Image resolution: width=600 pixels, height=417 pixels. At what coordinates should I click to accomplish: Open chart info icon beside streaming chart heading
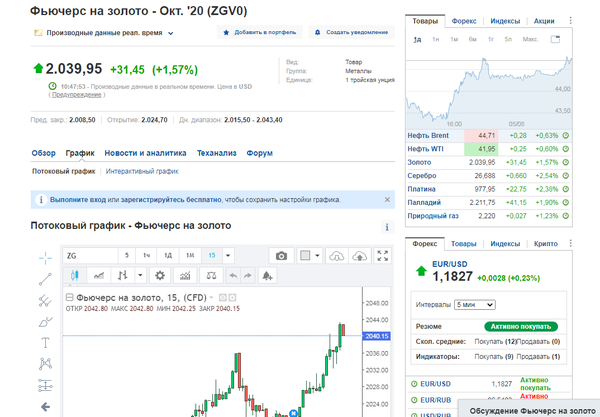coord(387,227)
